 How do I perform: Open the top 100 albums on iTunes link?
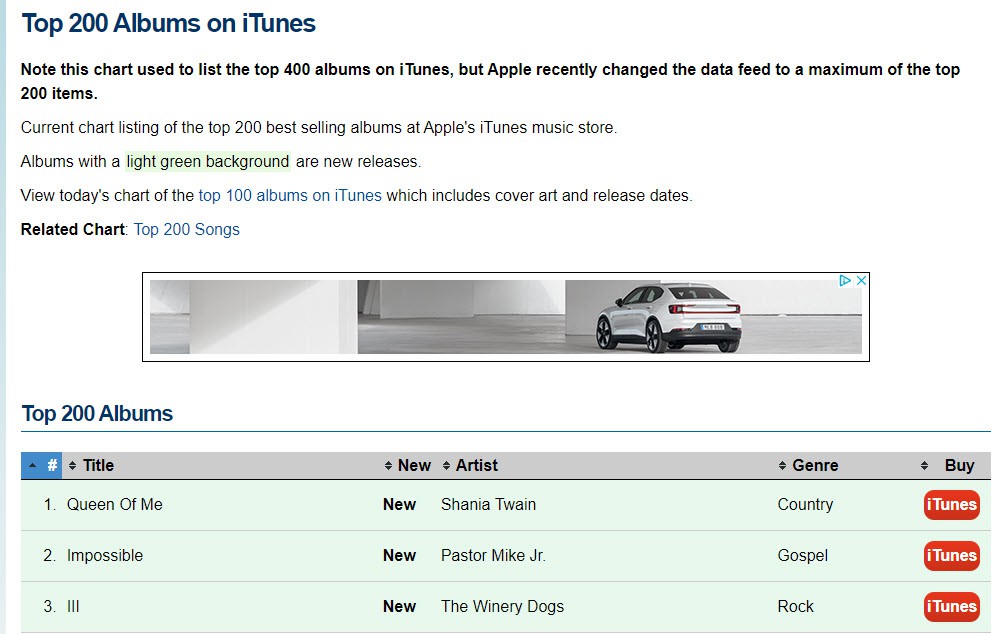click(x=290, y=196)
